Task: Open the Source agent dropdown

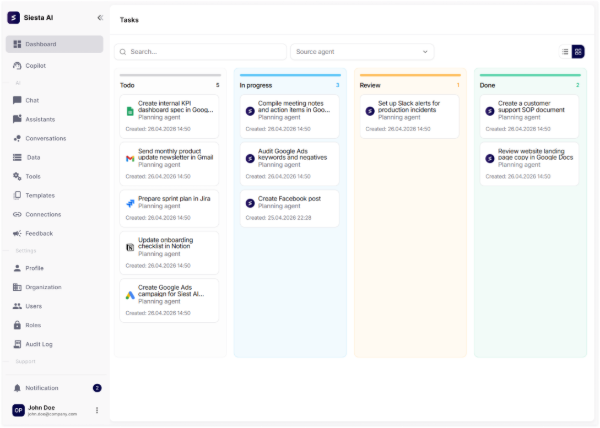Action: (362, 51)
